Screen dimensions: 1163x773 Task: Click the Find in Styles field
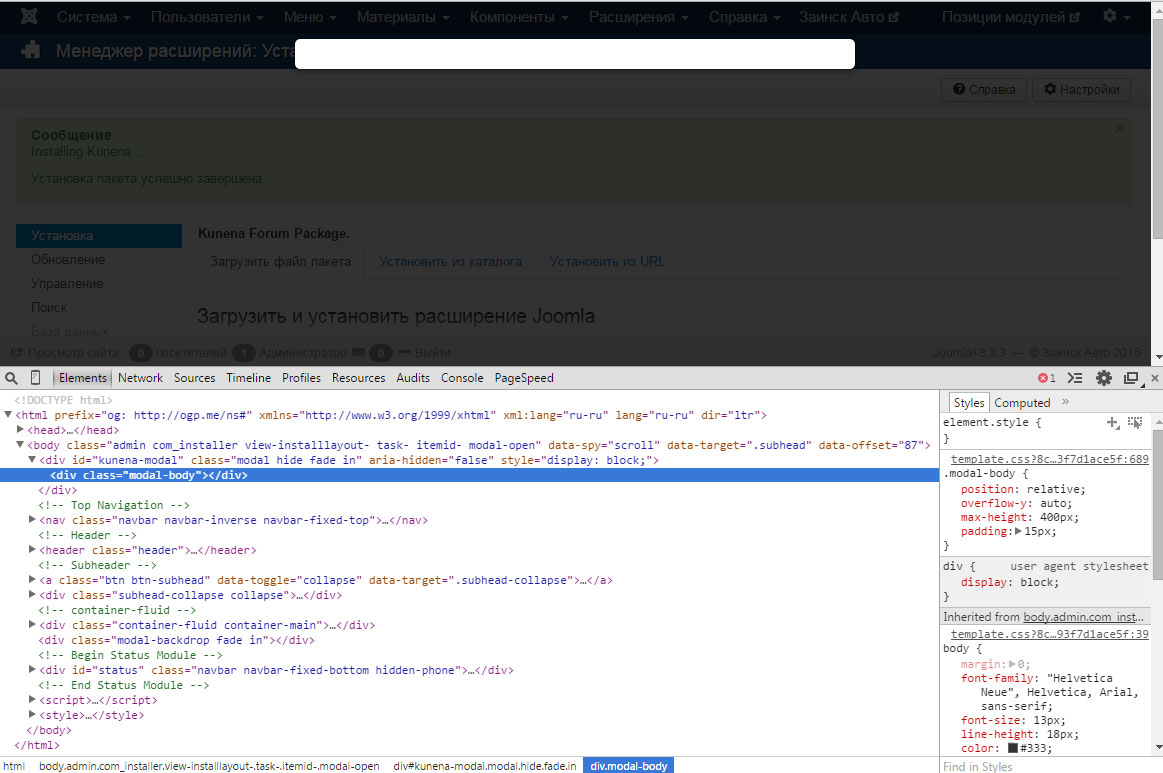tap(1040, 766)
